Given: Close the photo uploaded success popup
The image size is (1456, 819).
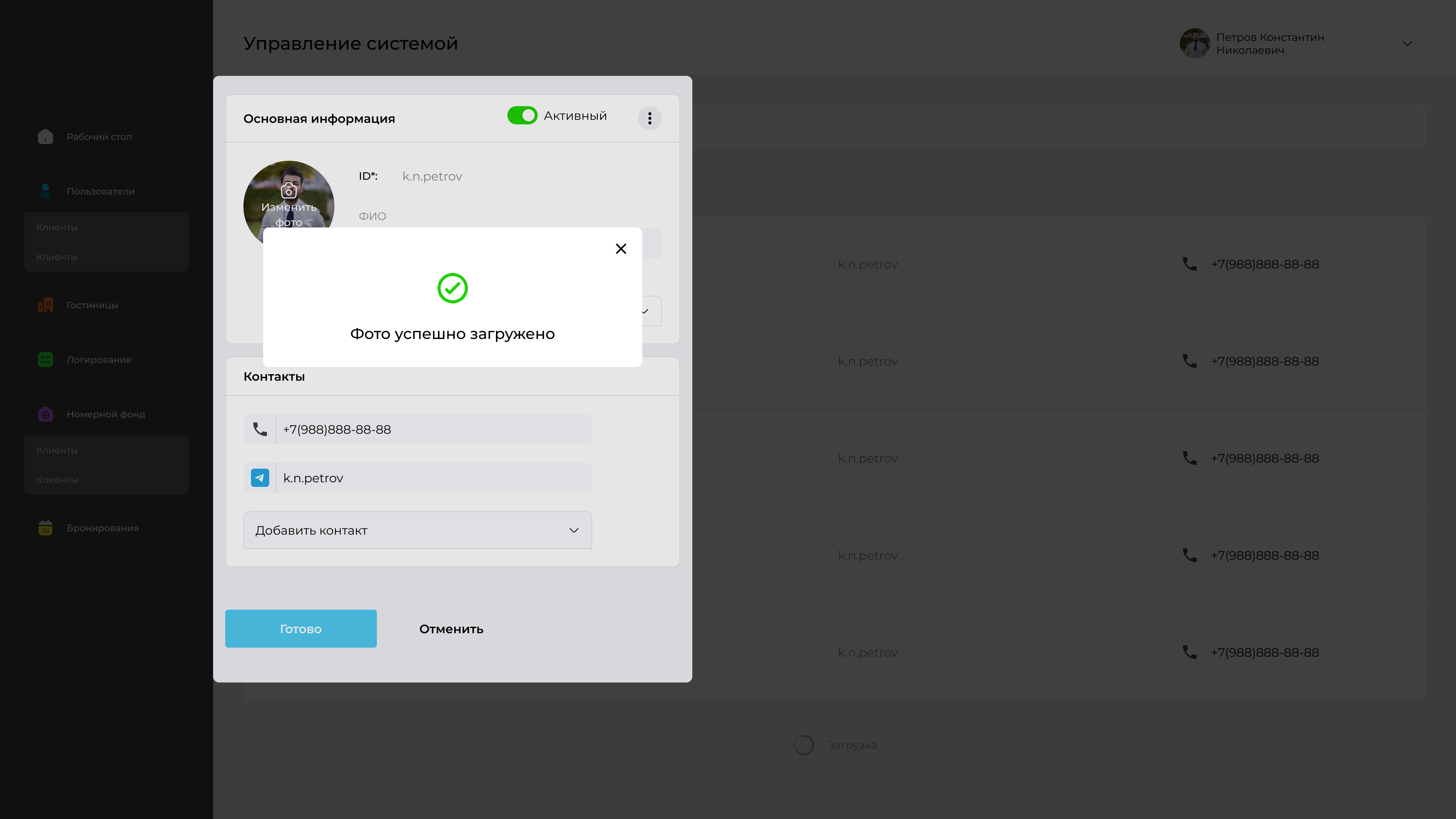Looking at the screenshot, I should pos(621,249).
